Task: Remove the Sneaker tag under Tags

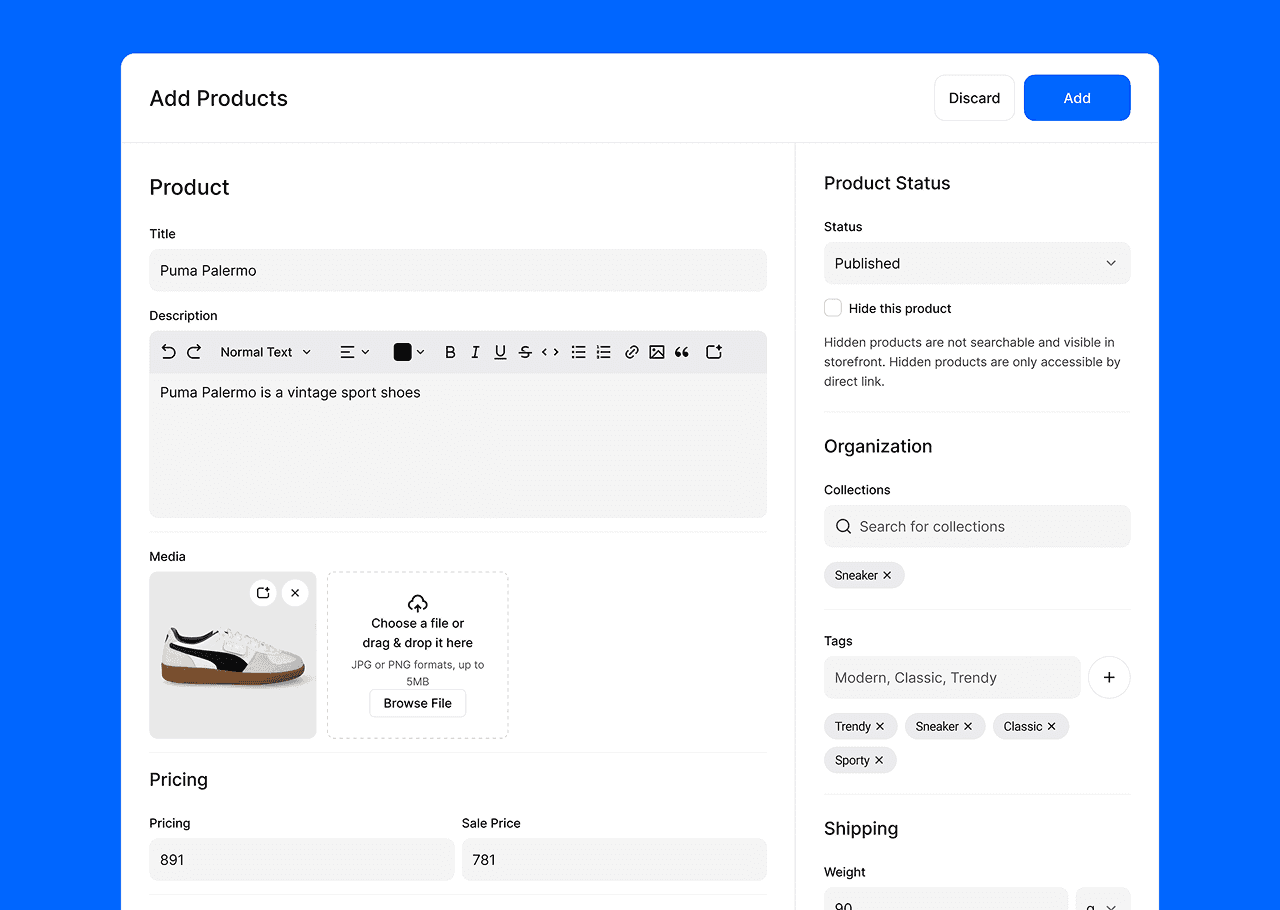Action: [968, 726]
